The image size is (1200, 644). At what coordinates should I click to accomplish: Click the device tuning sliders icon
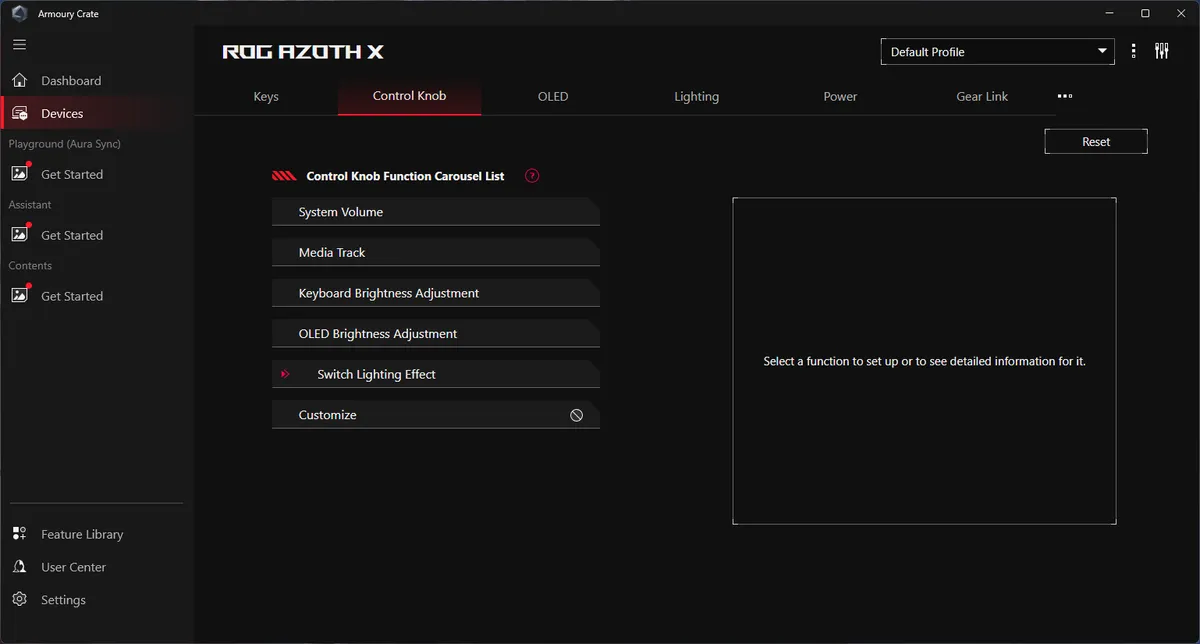pos(1161,50)
